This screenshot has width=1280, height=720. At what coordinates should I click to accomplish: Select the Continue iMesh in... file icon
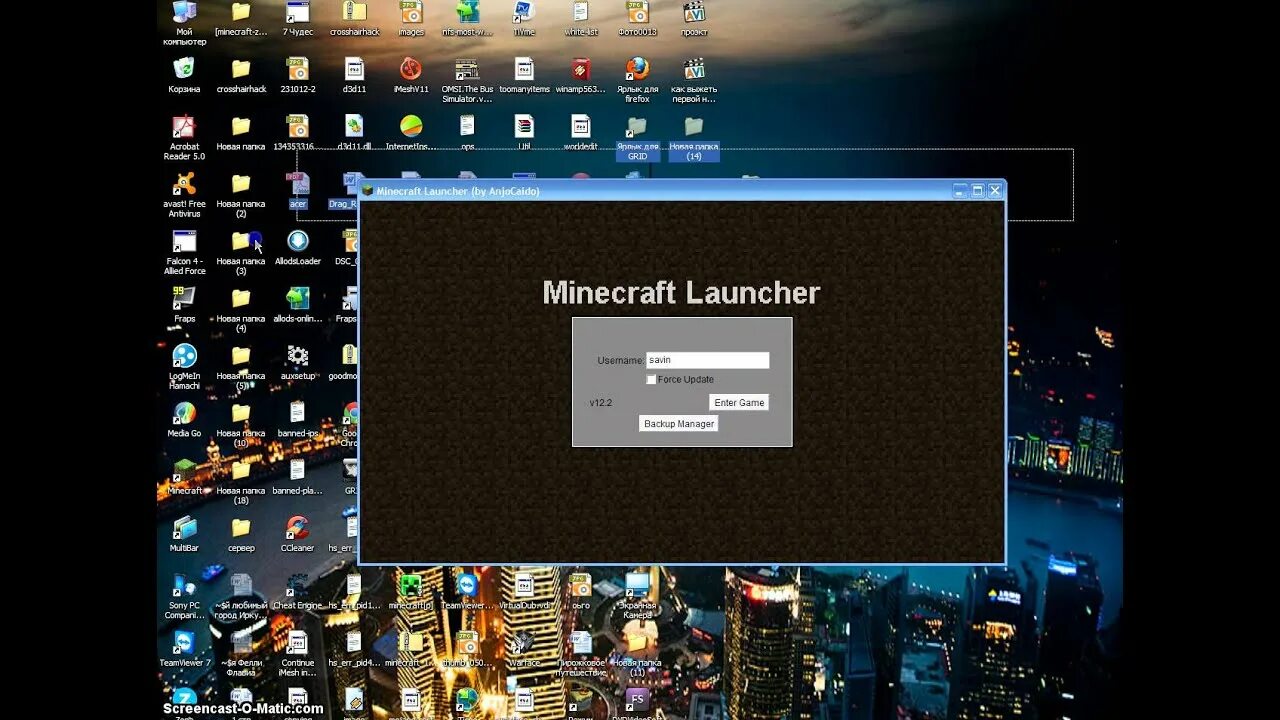[x=297, y=642]
